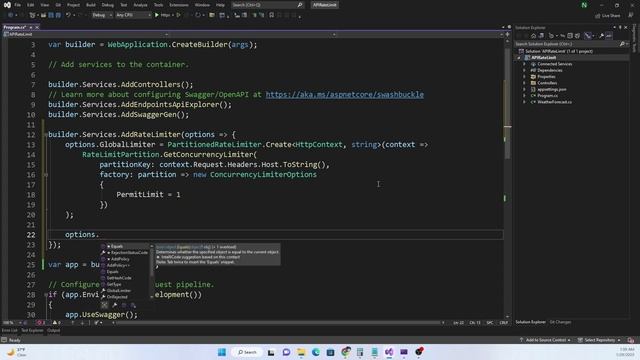Select RejectionStatusCode in IntelliSense list
This screenshot has width=640, height=360.
126,253
